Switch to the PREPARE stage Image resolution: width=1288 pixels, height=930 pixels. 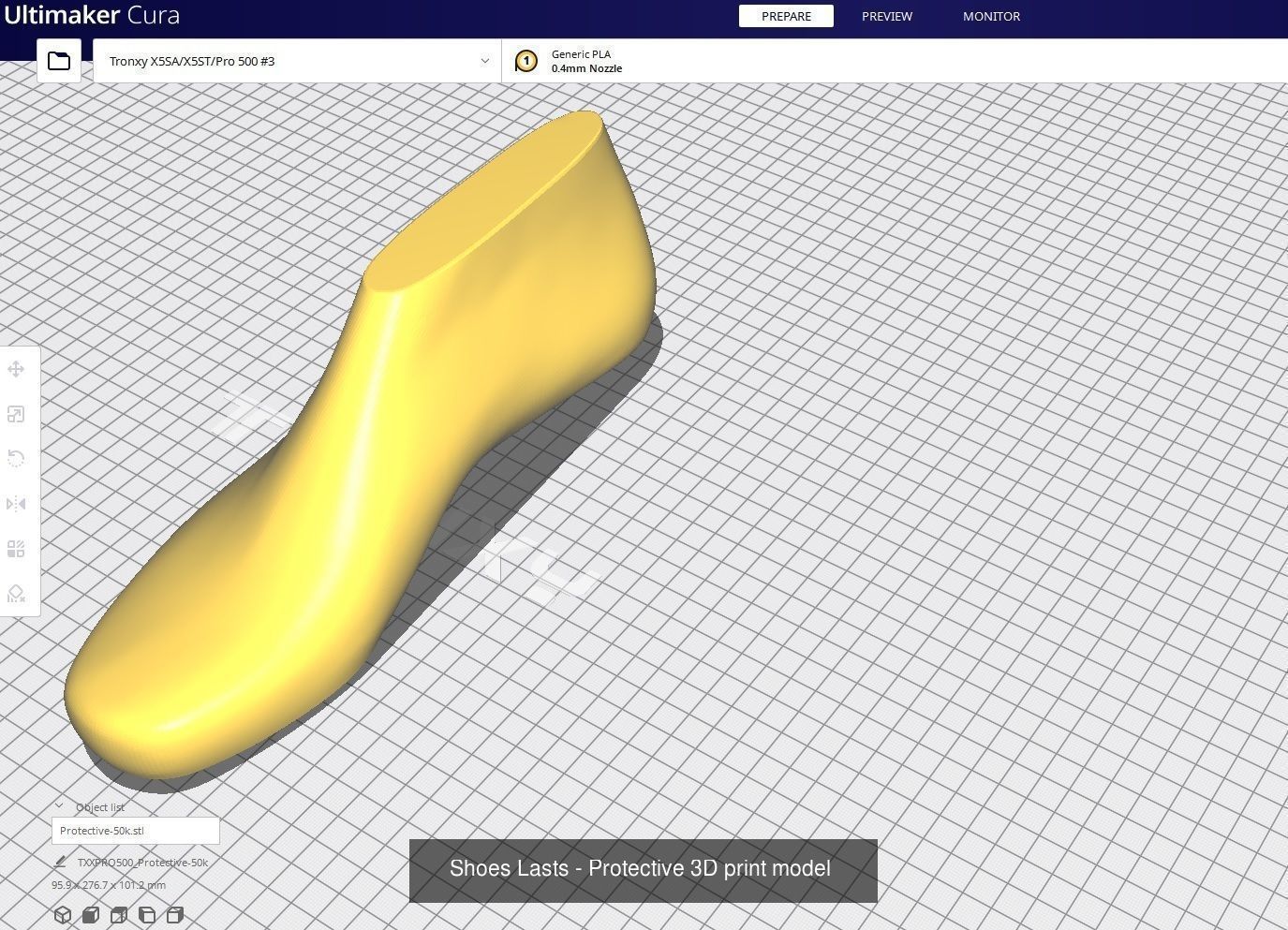tap(786, 16)
